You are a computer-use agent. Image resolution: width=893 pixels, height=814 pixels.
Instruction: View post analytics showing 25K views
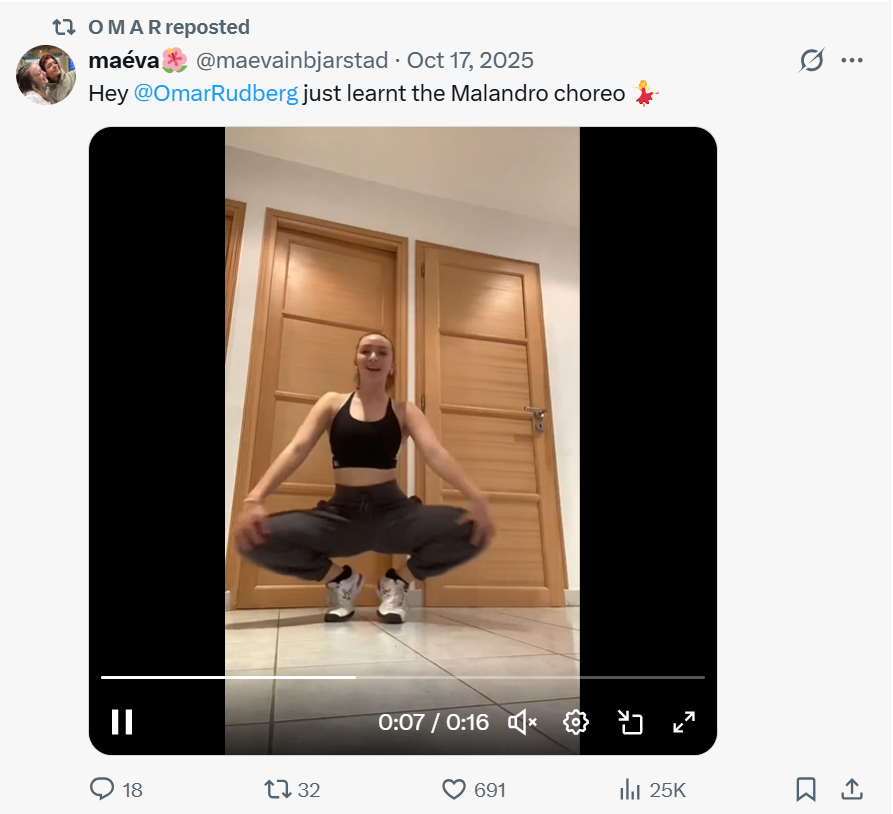click(x=630, y=790)
